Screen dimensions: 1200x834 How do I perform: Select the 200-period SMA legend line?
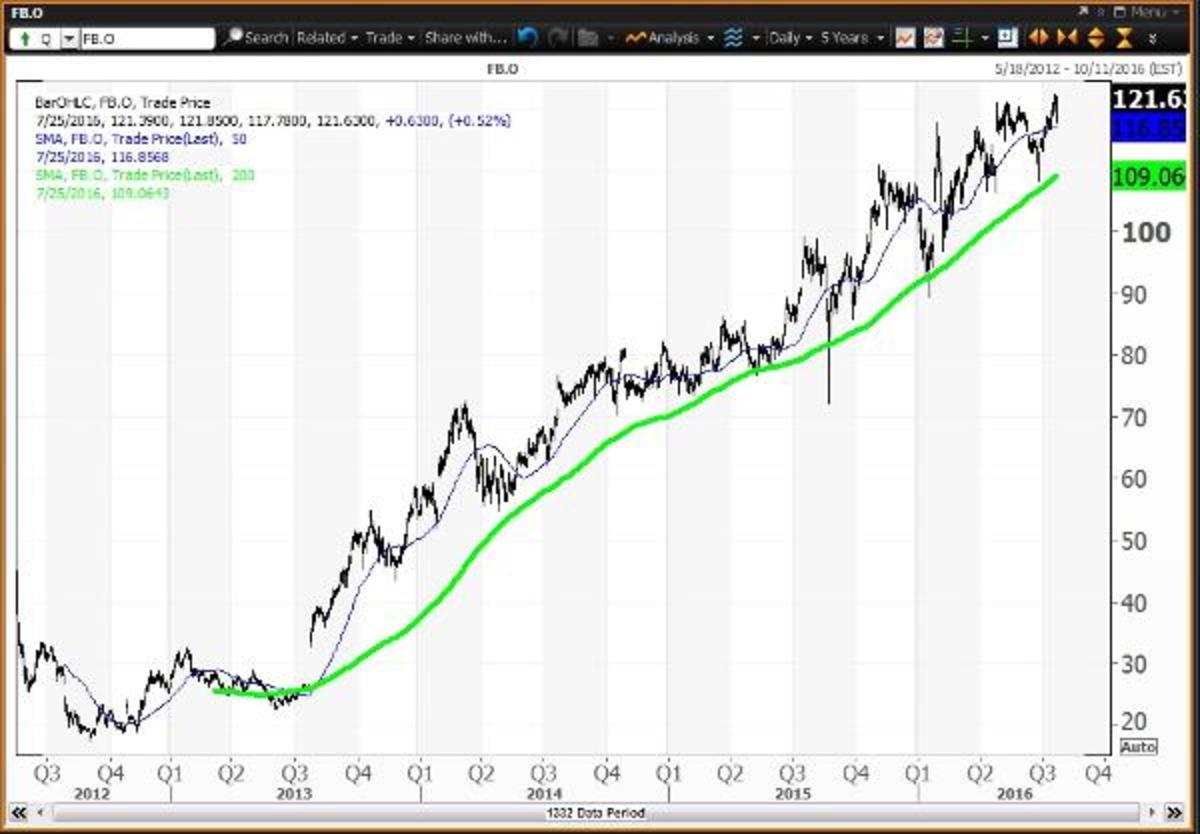pos(146,175)
